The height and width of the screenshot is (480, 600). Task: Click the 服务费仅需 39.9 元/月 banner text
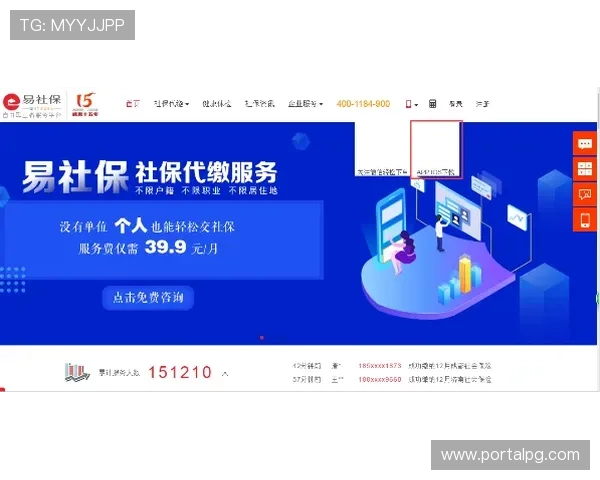[148, 248]
